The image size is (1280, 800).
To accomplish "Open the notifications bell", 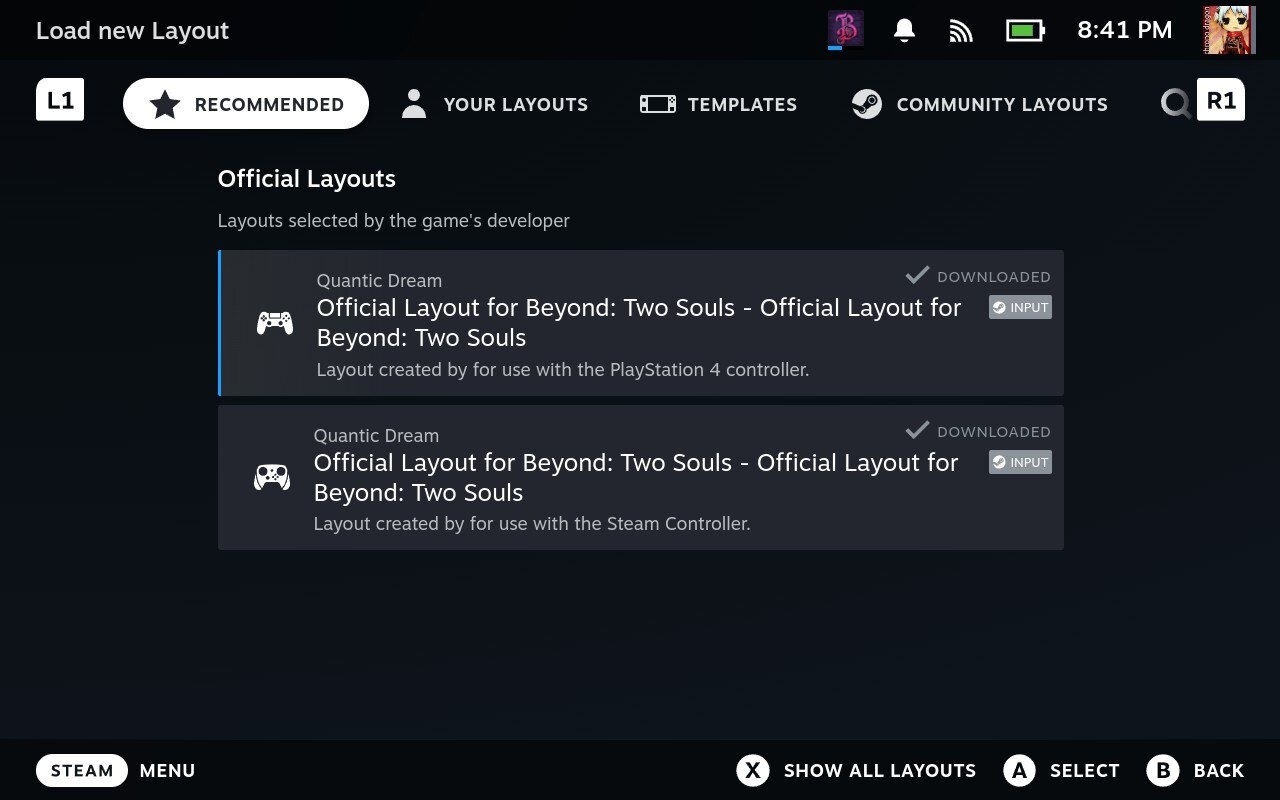I will point(904,30).
